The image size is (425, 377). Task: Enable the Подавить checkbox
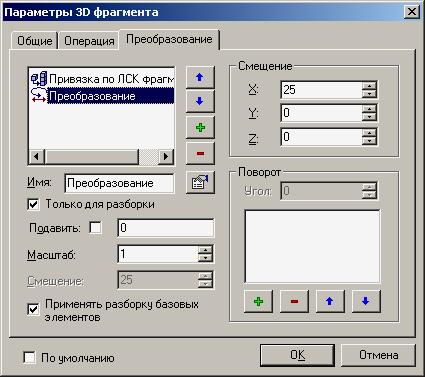tap(96, 228)
